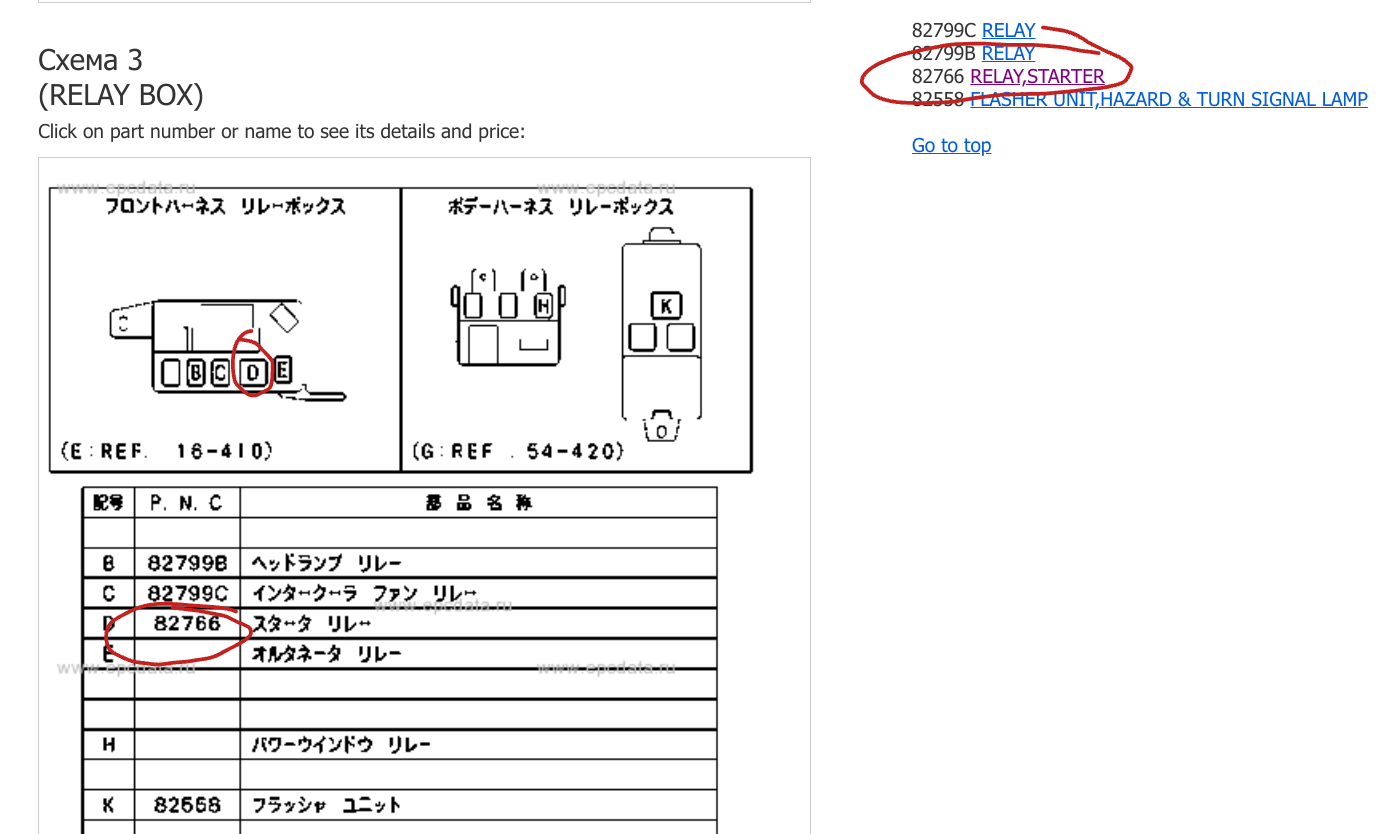Screen dimensions: 1396x834
Task: Click row letter B in the table
Action: (x=108, y=563)
